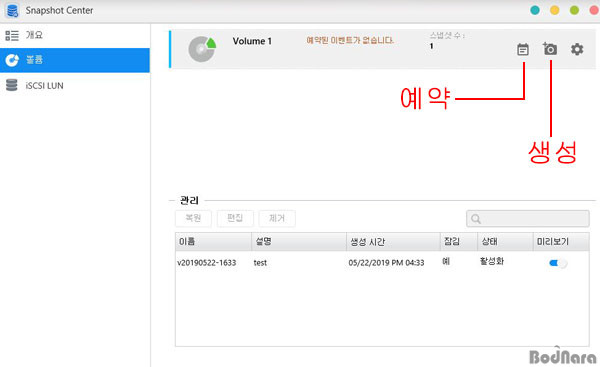Click the snapshot count value 1
The width and height of the screenshot is (600, 367).
click(432, 46)
